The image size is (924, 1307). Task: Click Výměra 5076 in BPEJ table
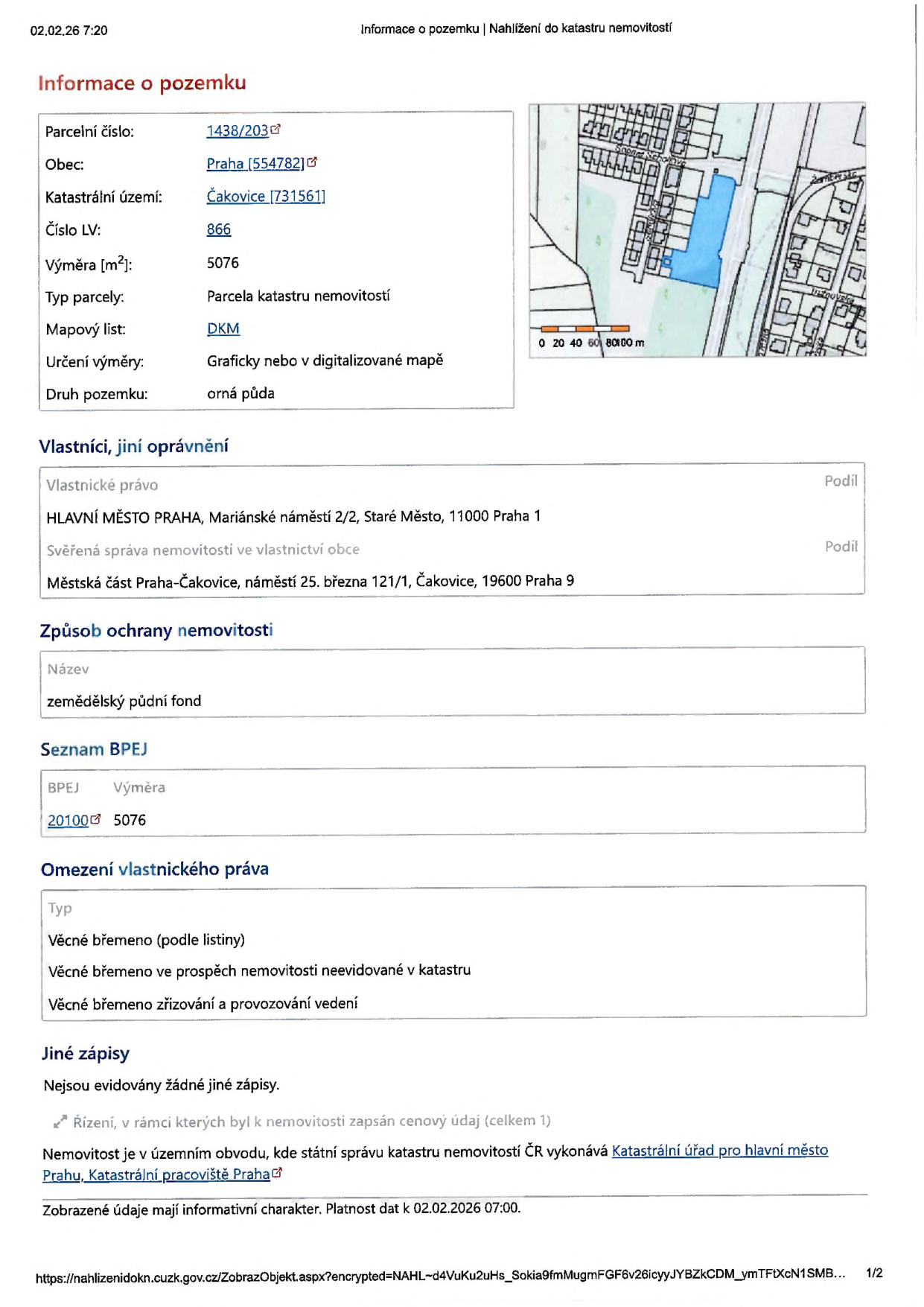pyautogui.click(x=130, y=820)
